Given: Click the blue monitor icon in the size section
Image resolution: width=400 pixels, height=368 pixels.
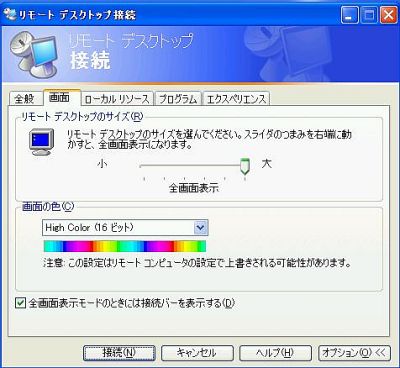Looking at the screenshot, I should pyautogui.click(x=42, y=142).
